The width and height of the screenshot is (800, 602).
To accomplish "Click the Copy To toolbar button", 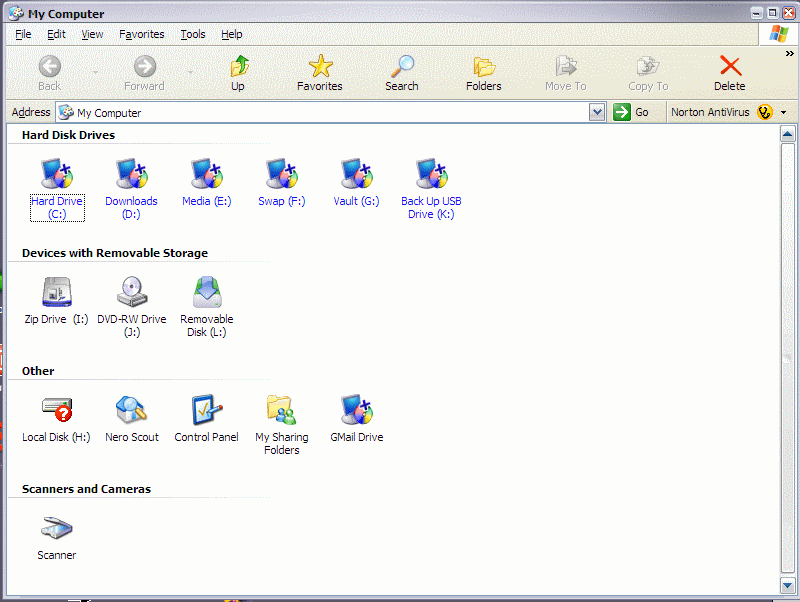I will point(648,73).
